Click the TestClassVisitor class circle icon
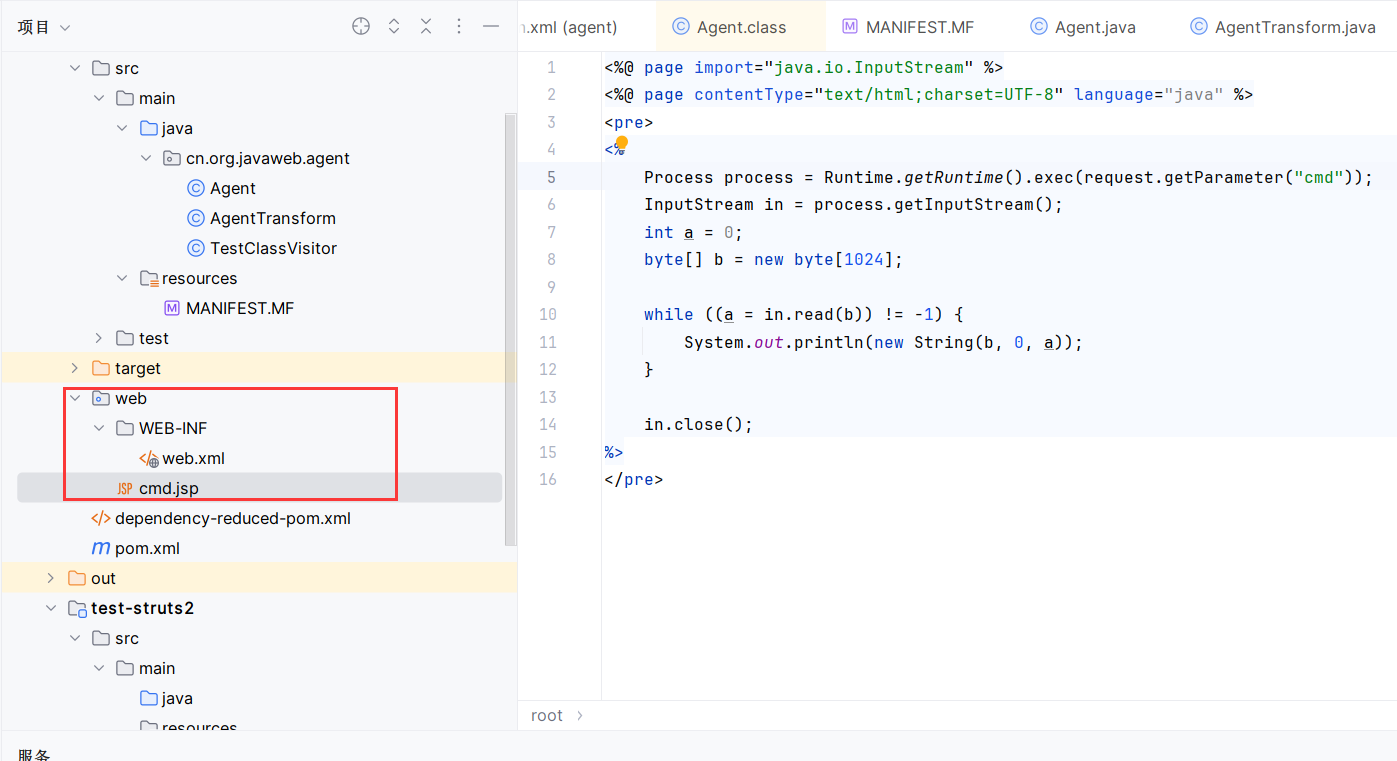 point(196,248)
